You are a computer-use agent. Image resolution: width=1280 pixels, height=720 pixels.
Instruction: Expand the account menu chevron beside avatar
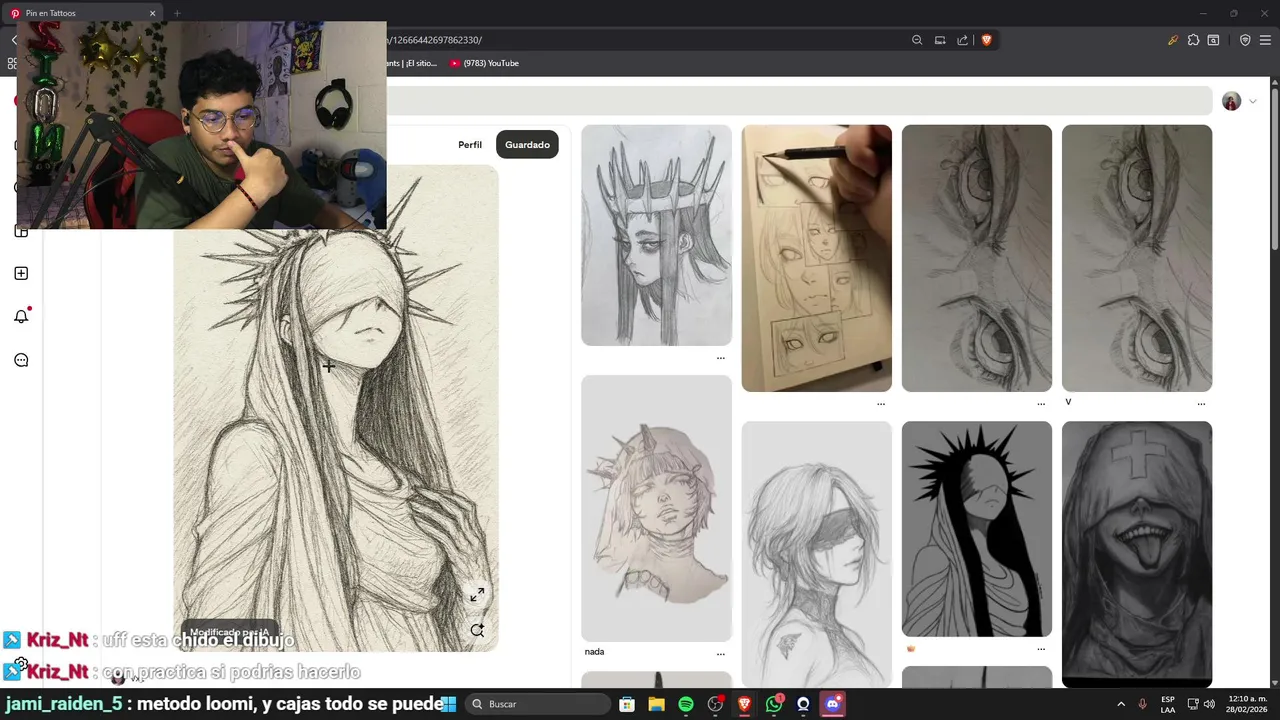tap(1252, 101)
